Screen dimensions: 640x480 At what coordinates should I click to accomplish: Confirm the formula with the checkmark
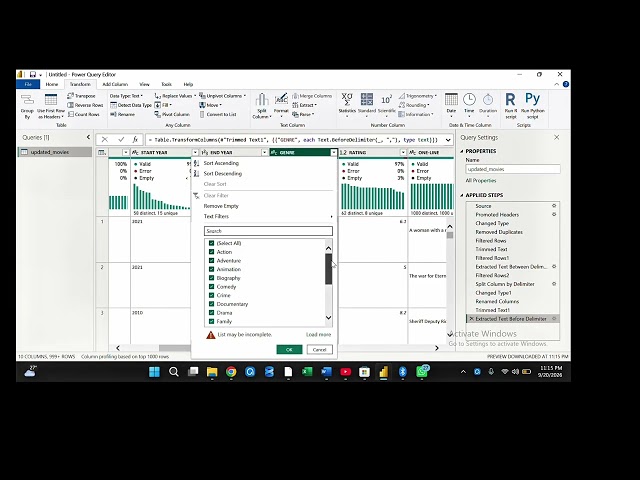pos(121,140)
